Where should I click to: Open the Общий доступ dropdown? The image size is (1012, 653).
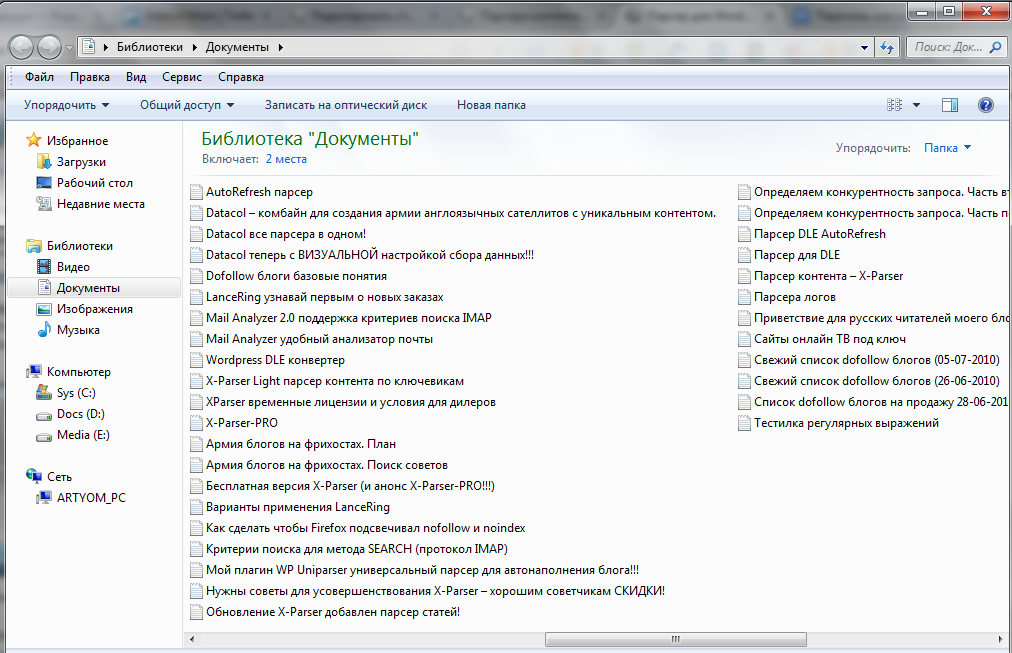click(x=187, y=105)
